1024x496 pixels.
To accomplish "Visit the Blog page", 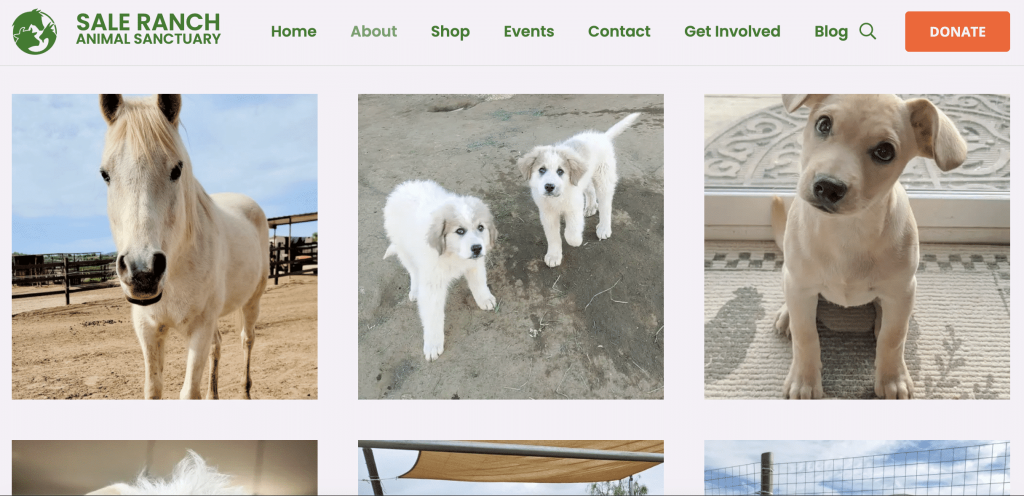I will [831, 32].
